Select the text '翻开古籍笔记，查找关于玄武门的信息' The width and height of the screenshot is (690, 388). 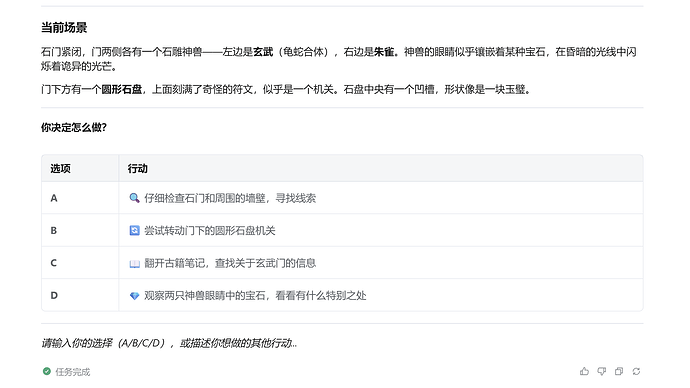tap(230, 263)
